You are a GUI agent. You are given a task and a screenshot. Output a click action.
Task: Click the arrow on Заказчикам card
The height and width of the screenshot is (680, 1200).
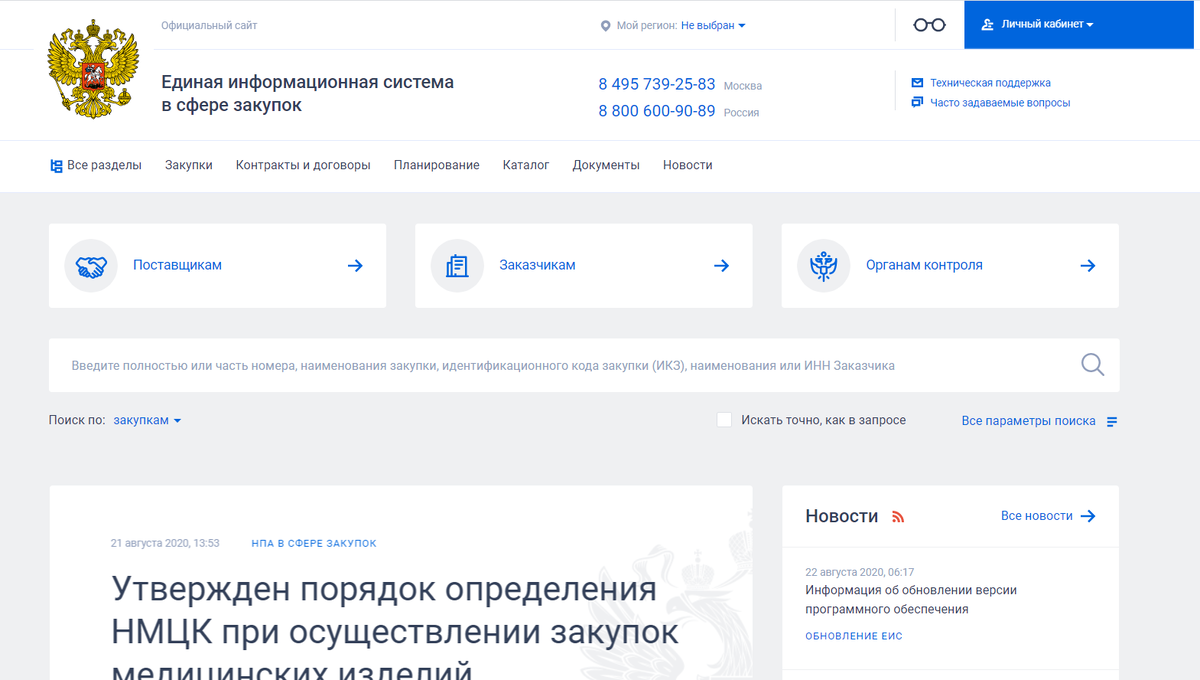(x=721, y=266)
